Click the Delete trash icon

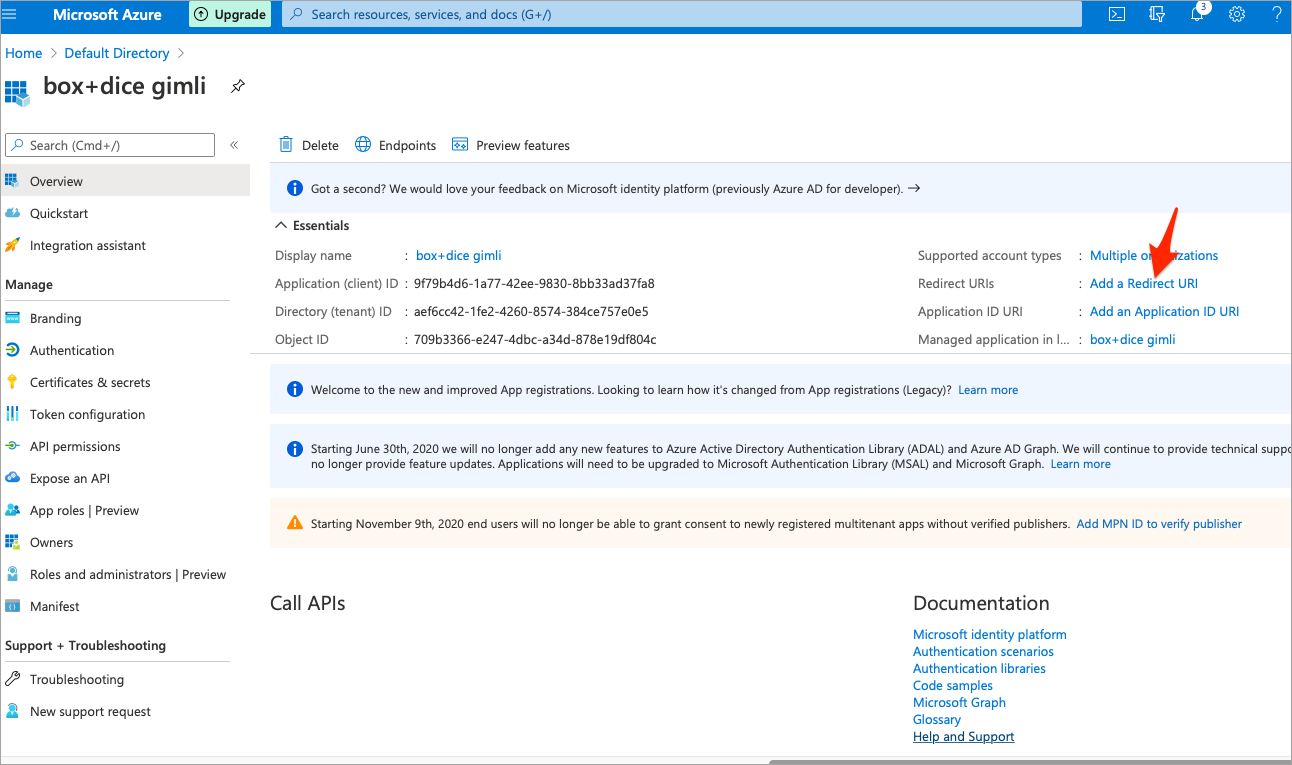tap(286, 145)
